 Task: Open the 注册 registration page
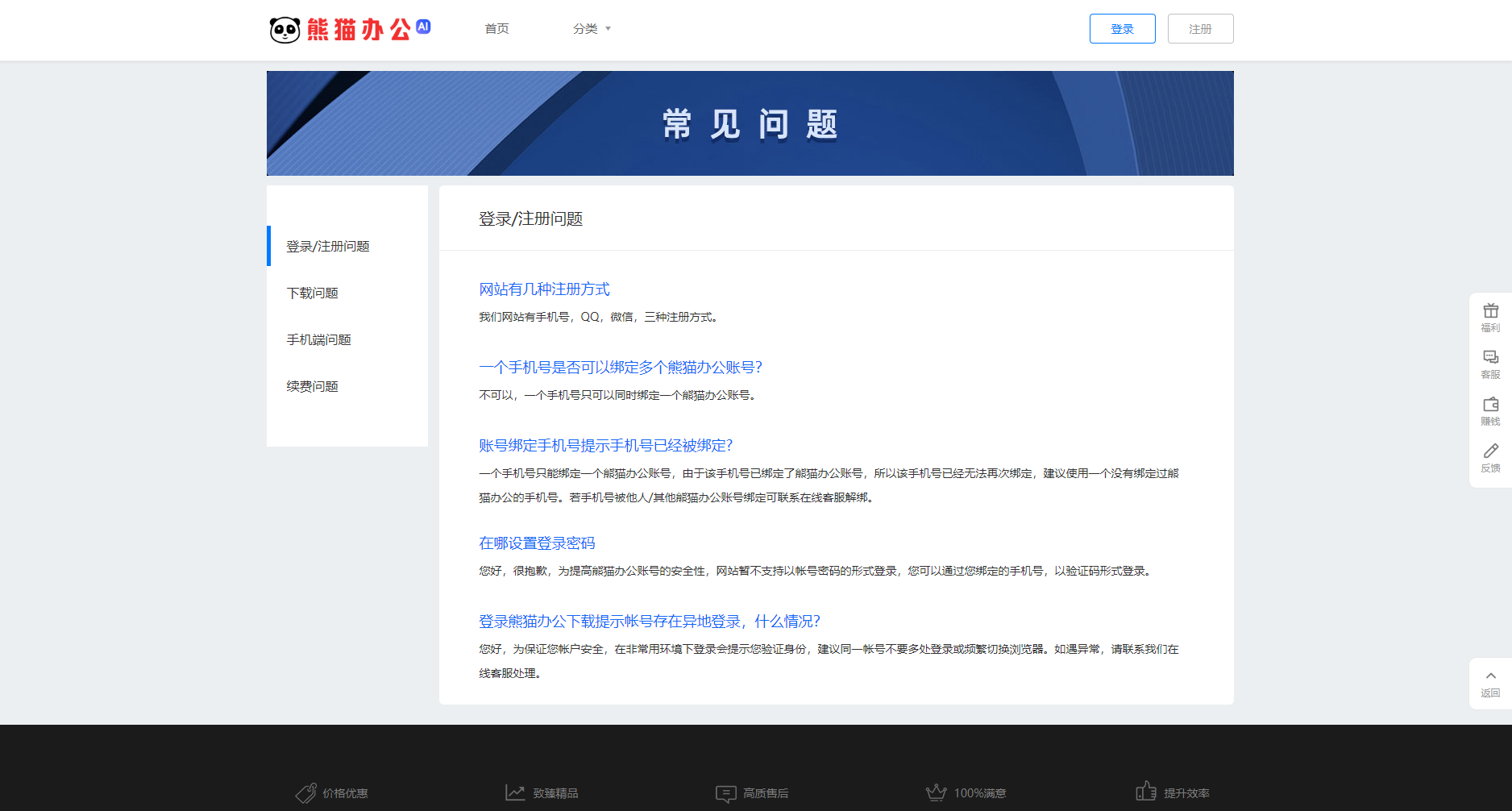point(1200,27)
